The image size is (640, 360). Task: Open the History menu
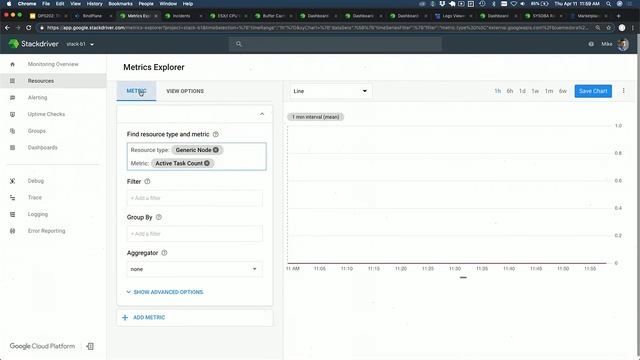(95, 4)
